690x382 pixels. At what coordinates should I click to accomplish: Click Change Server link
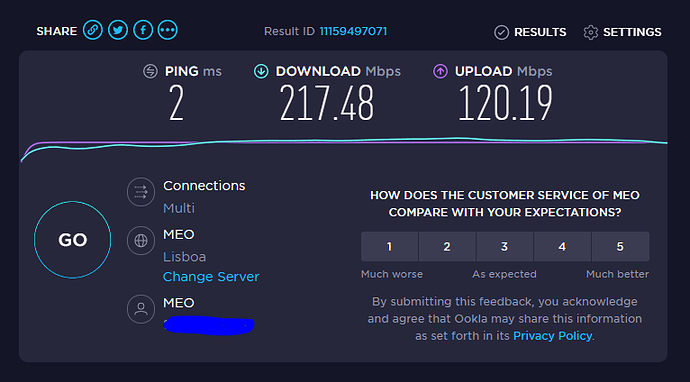click(x=211, y=277)
